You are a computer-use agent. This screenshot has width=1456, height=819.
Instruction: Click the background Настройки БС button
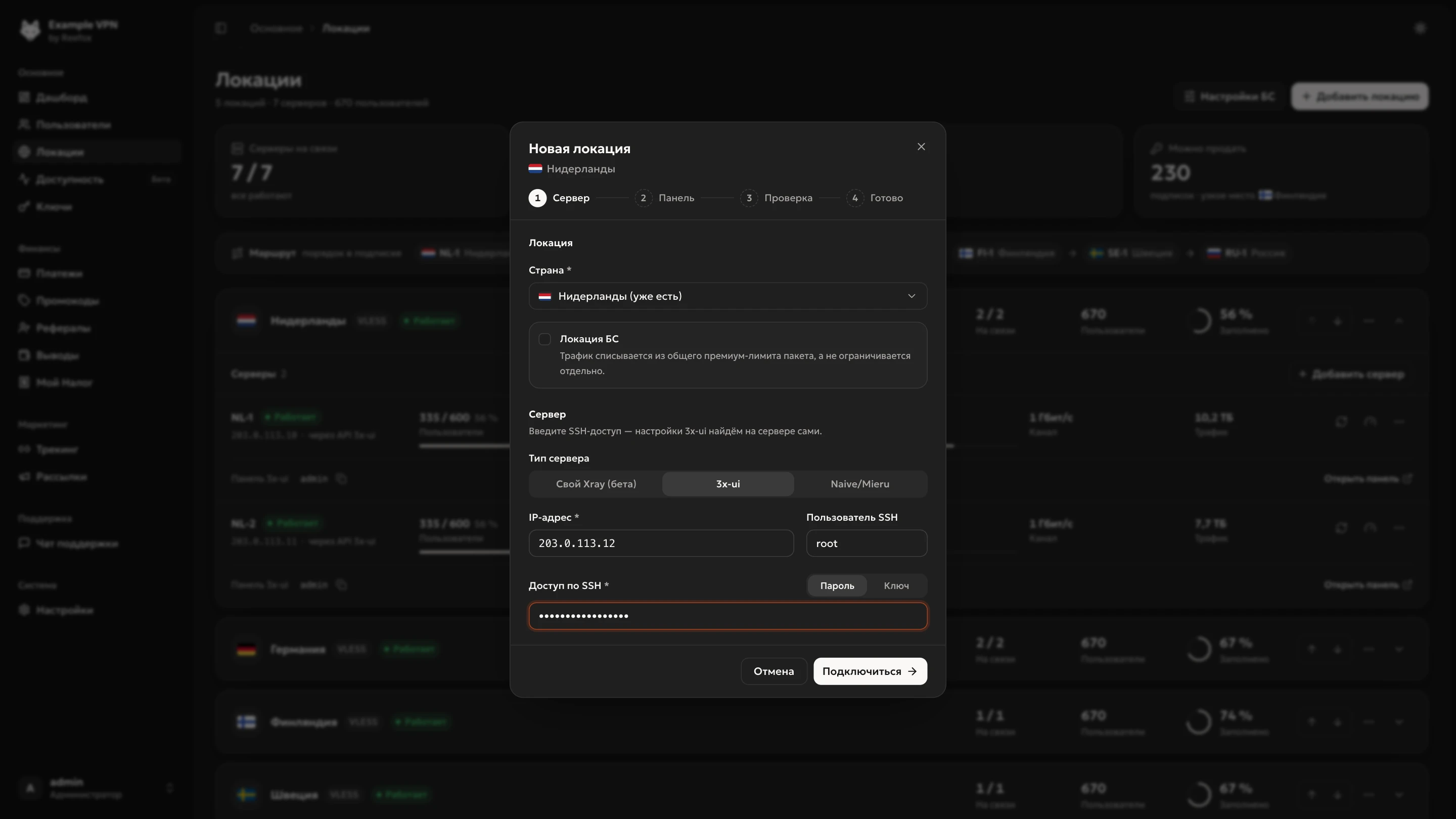tap(1230, 97)
